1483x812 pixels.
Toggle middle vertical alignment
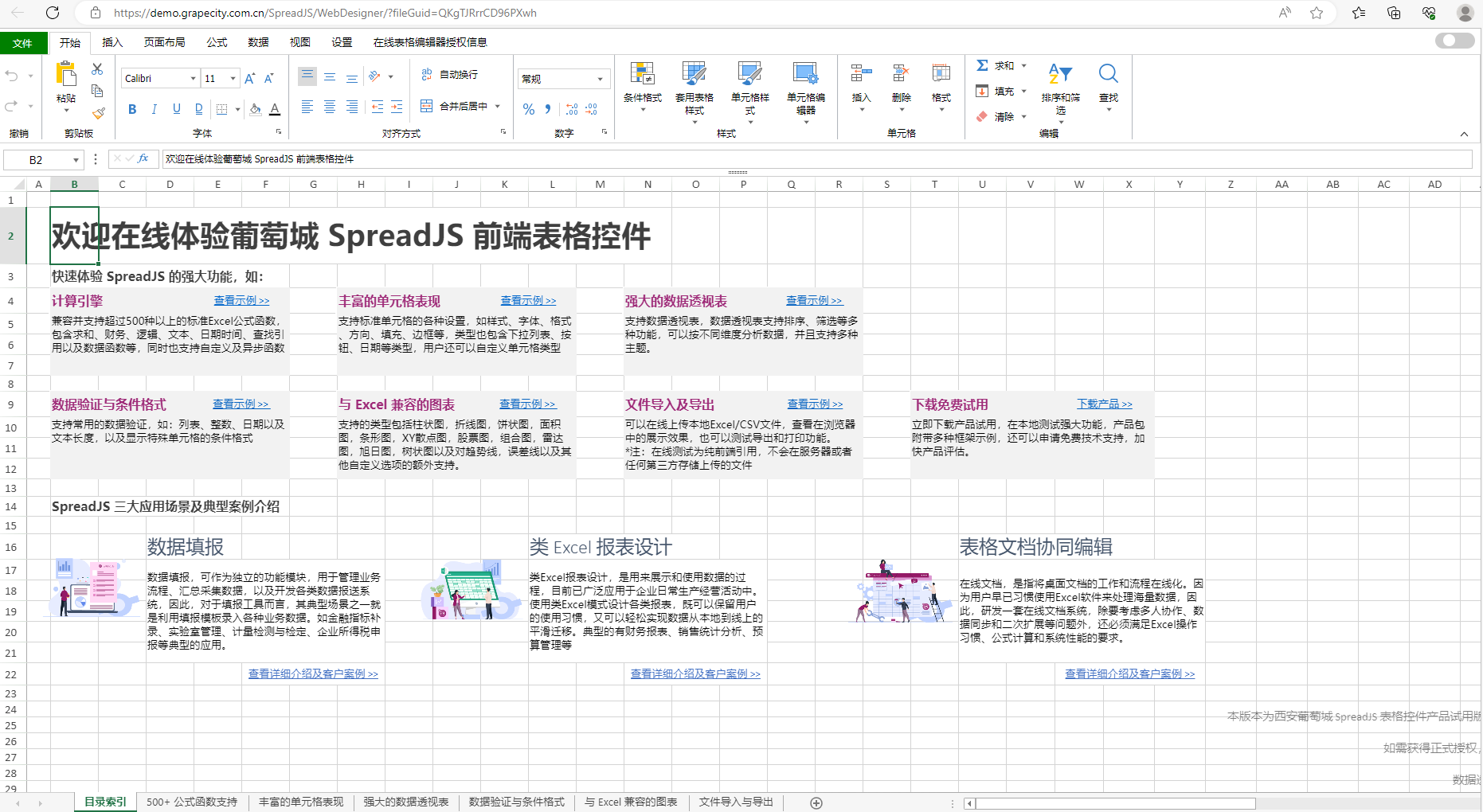[330, 76]
